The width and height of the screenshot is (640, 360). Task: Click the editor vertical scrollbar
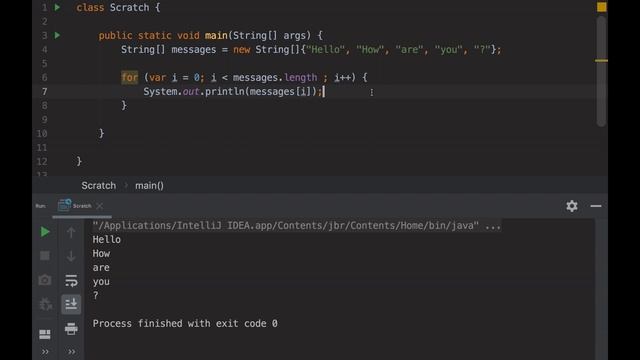tap(601, 71)
